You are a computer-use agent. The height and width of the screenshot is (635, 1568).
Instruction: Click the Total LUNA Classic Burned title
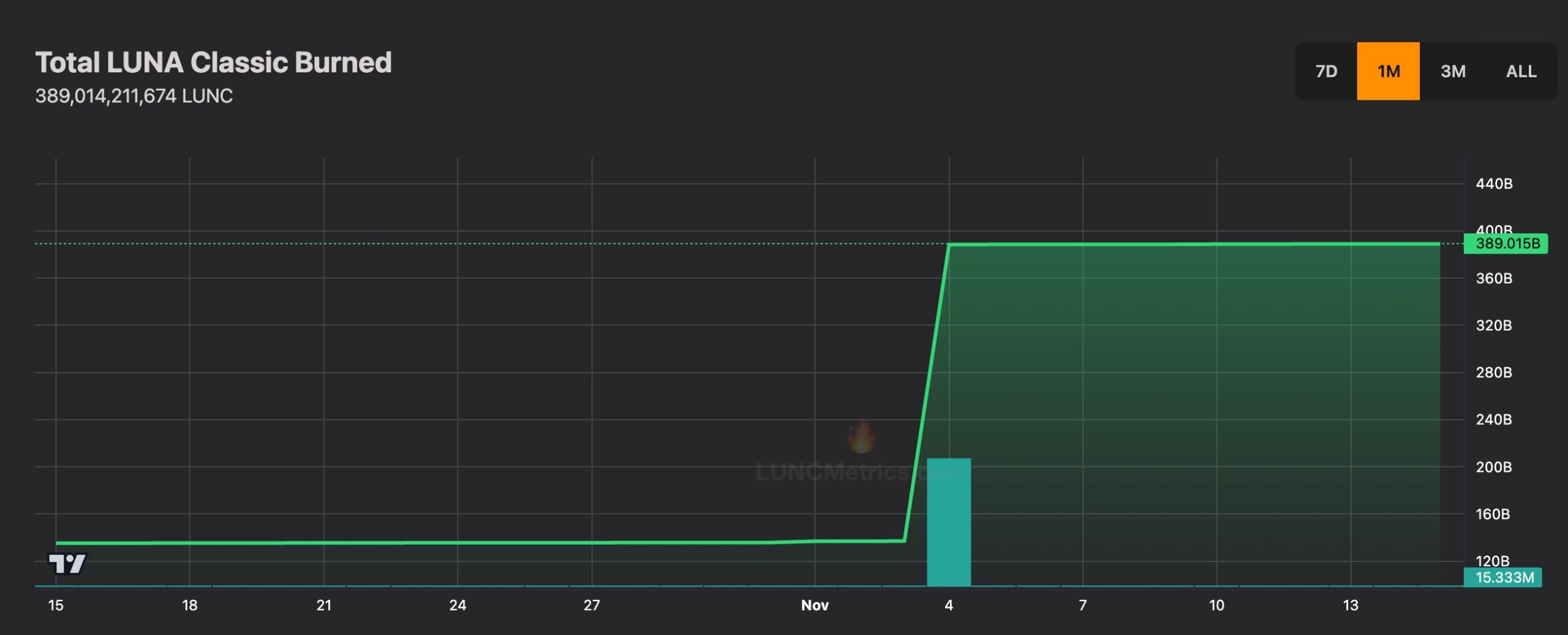tap(214, 61)
